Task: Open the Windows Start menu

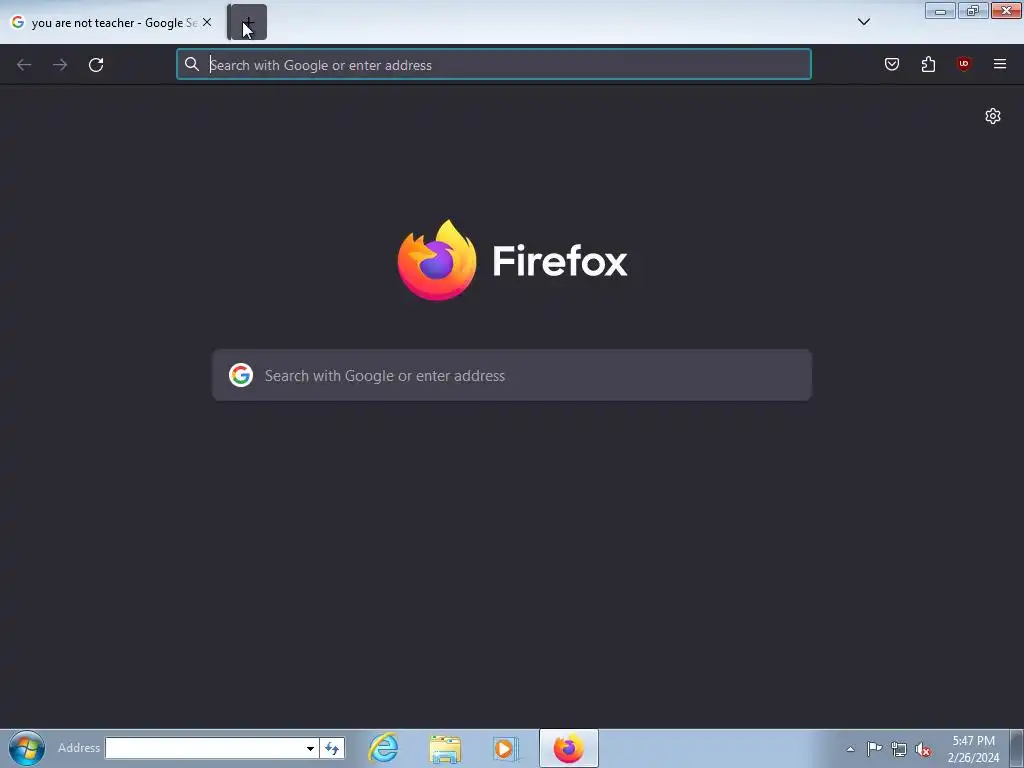Action: click(x=27, y=748)
